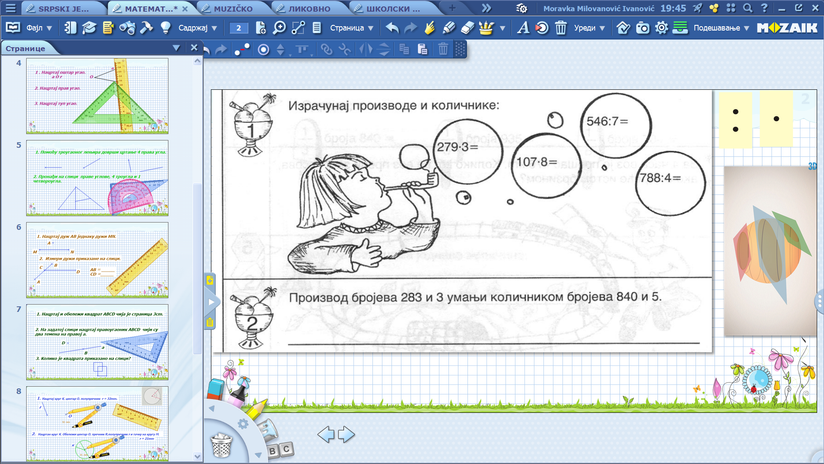Open the pencil cup drawing tools
Viewport: 824px width, 464px height.
[486, 28]
